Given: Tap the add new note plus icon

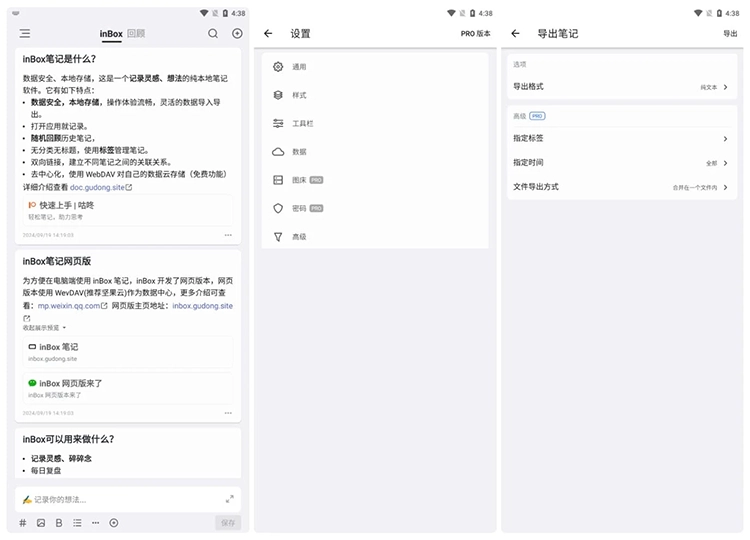Looking at the screenshot, I should point(237,33).
